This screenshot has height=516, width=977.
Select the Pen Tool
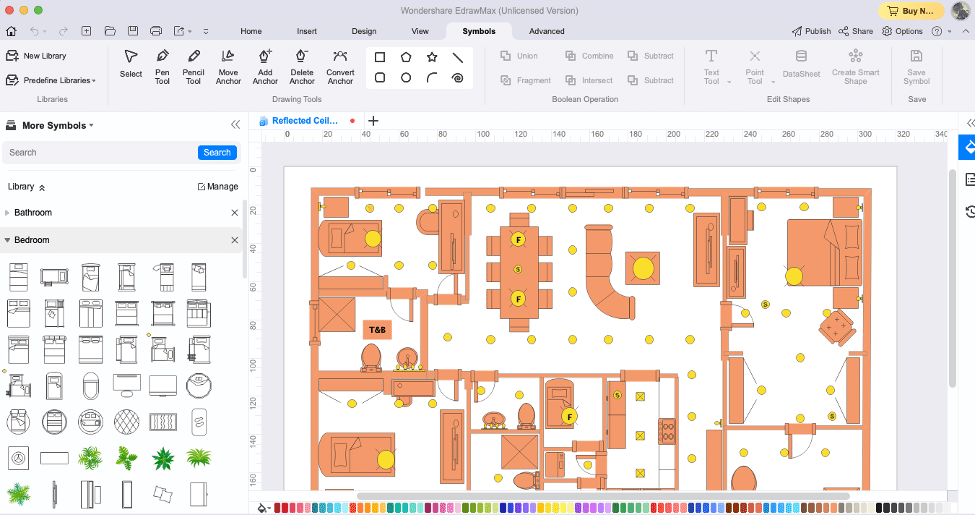pyautogui.click(x=162, y=67)
